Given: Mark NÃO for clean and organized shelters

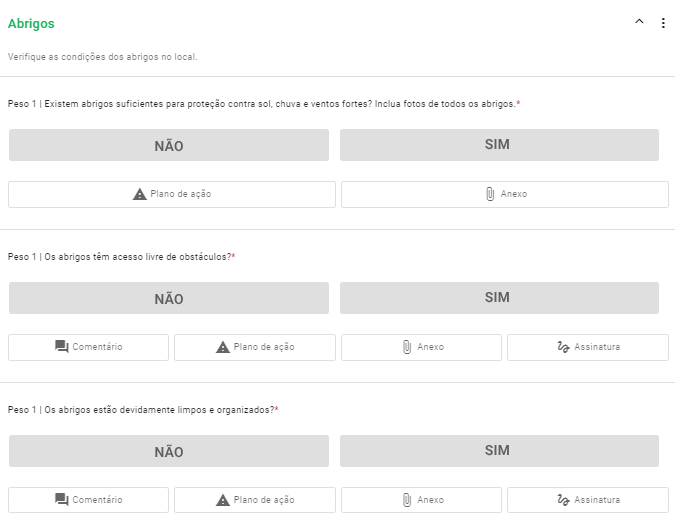Looking at the screenshot, I should point(169,451).
